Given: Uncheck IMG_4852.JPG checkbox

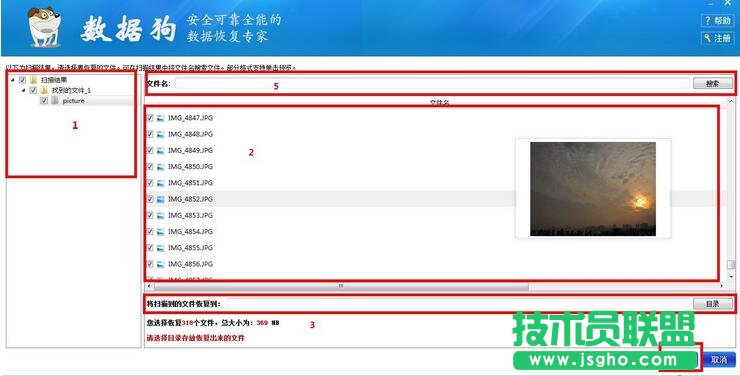Looking at the screenshot, I should point(150,199).
